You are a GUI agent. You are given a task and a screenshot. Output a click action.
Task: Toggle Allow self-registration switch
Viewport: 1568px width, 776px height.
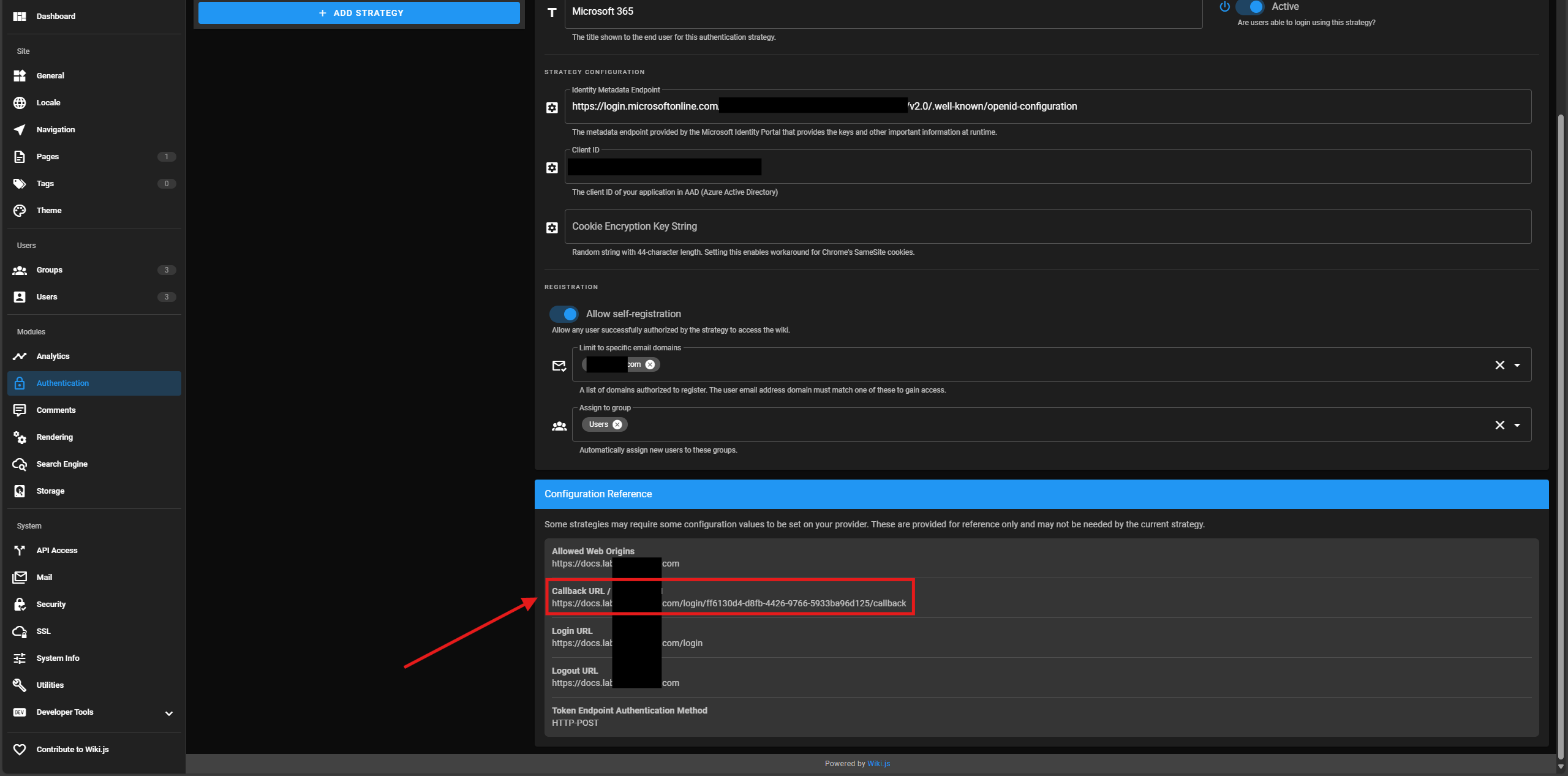[x=564, y=314]
